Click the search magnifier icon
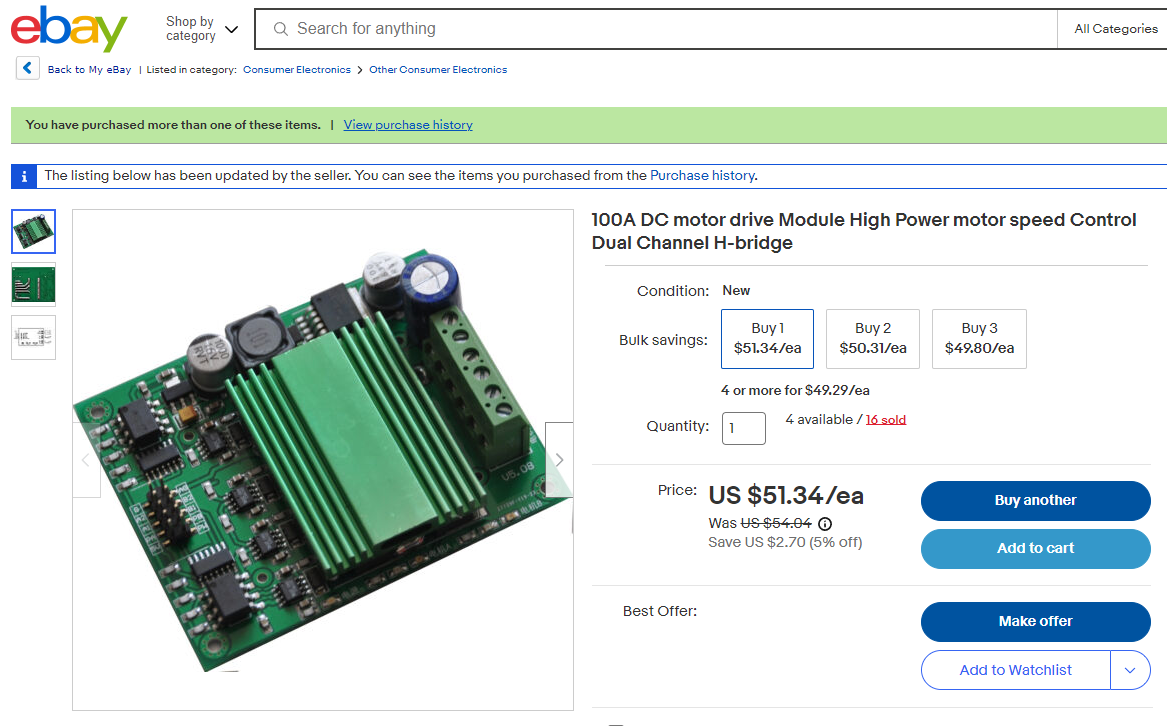The height and width of the screenshot is (726, 1167). [x=281, y=29]
